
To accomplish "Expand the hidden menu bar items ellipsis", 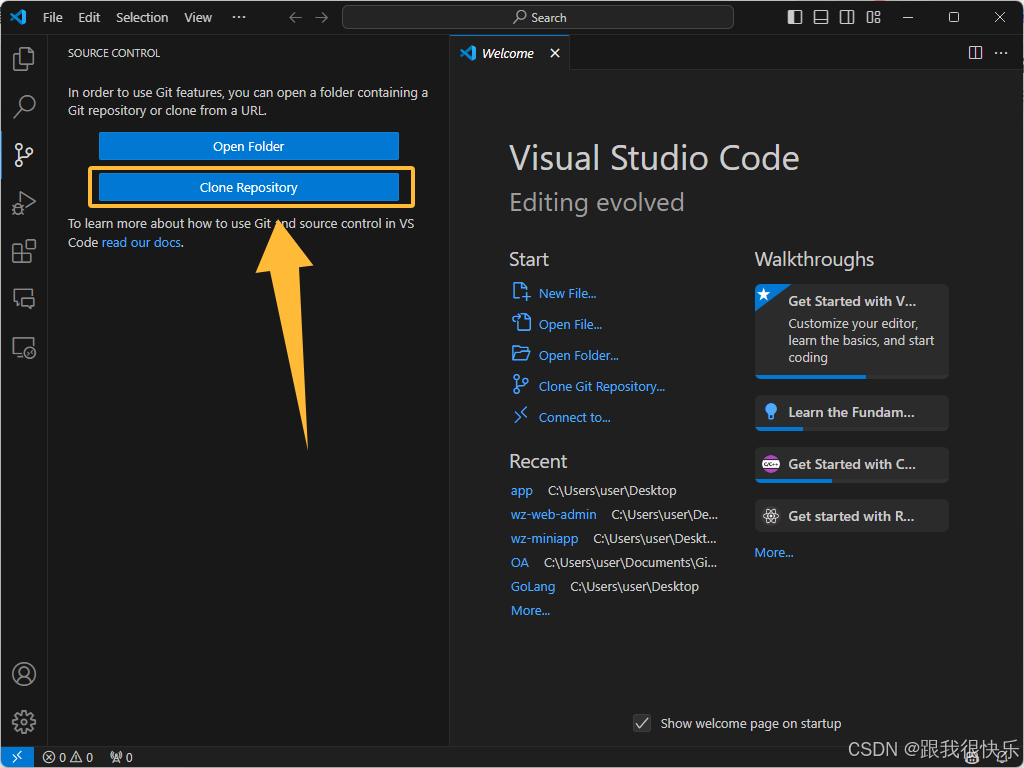I will coord(239,17).
